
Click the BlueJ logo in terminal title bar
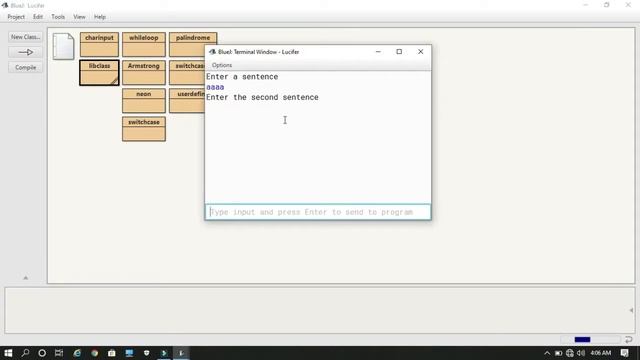tap(212, 52)
